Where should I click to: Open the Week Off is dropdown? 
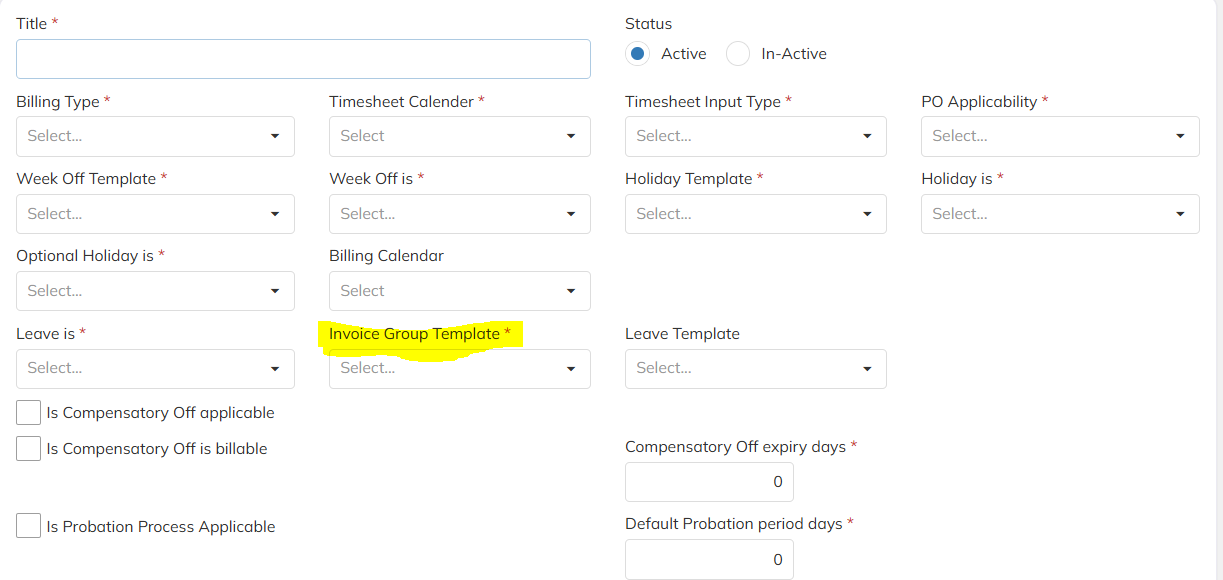(459, 214)
